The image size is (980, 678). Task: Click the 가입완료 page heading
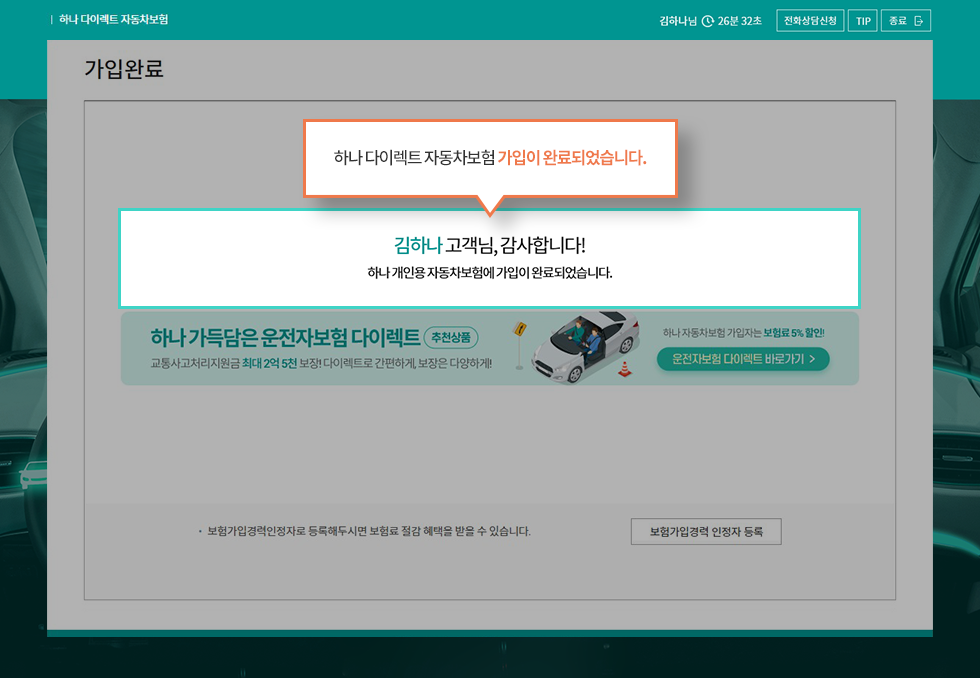pyautogui.click(x=124, y=69)
